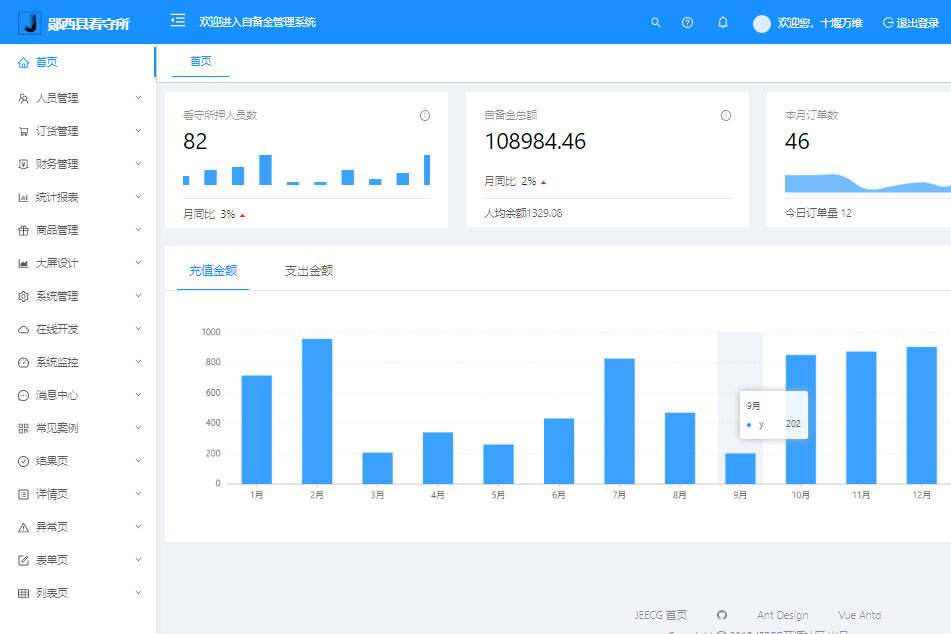The width and height of the screenshot is (951, 634).
Task: Expand the 统计报表 menu chevron
Action: point(138,197)
